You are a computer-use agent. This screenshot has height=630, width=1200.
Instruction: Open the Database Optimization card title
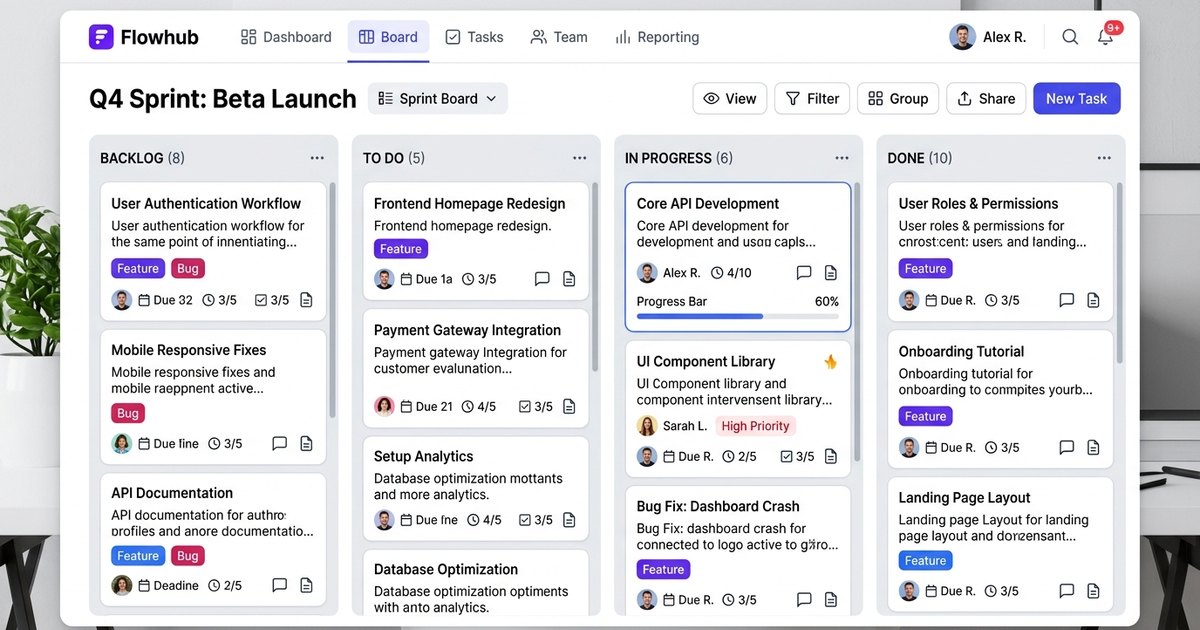(446, 569)
